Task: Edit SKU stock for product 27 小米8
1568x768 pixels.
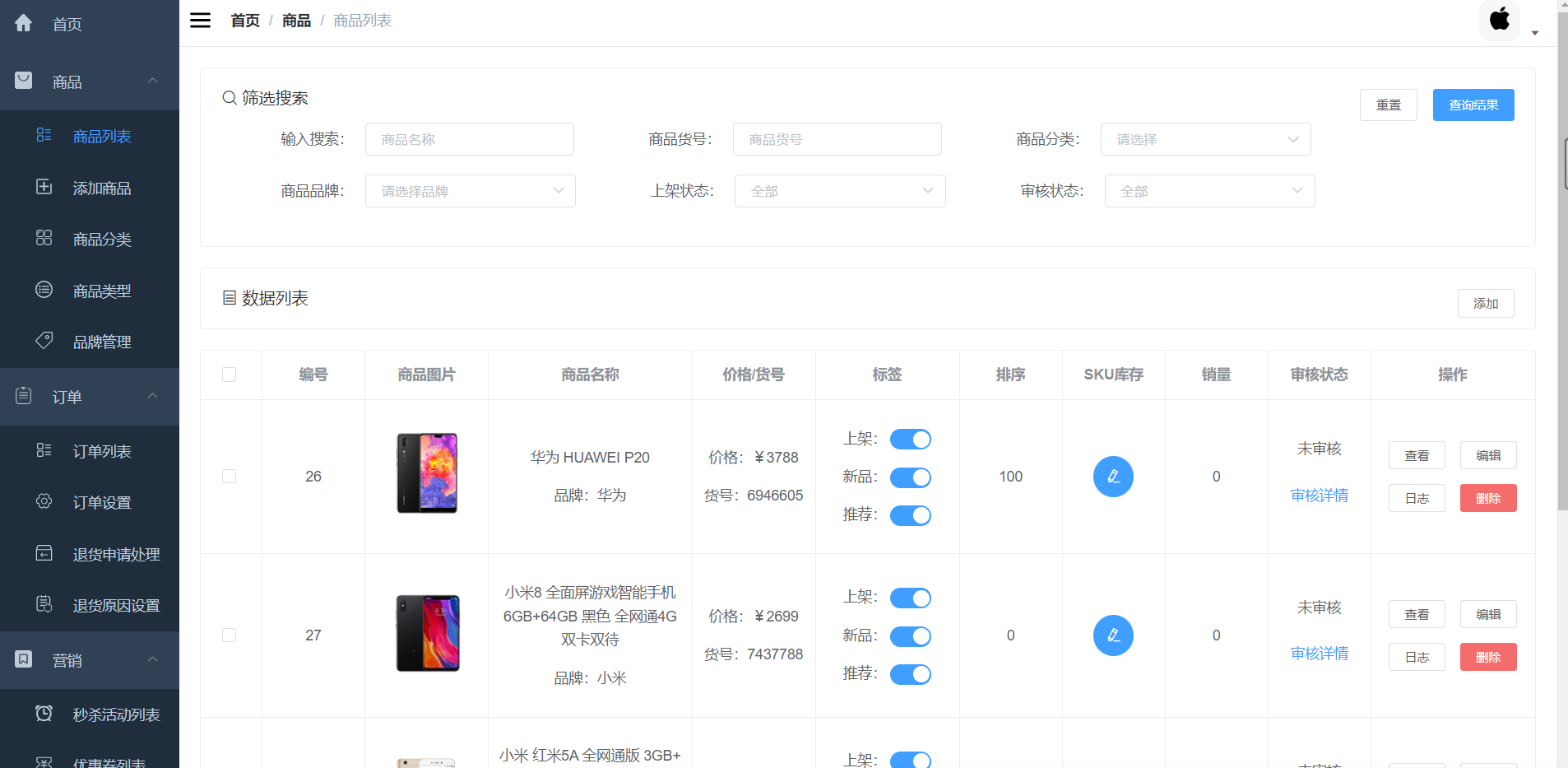Action: (x=1113, y=635)
